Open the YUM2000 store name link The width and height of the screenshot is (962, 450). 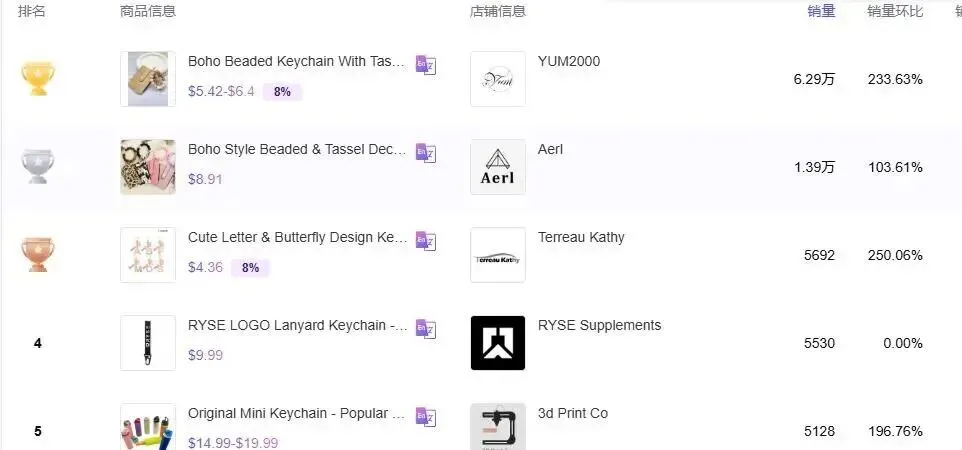point(569,62)
